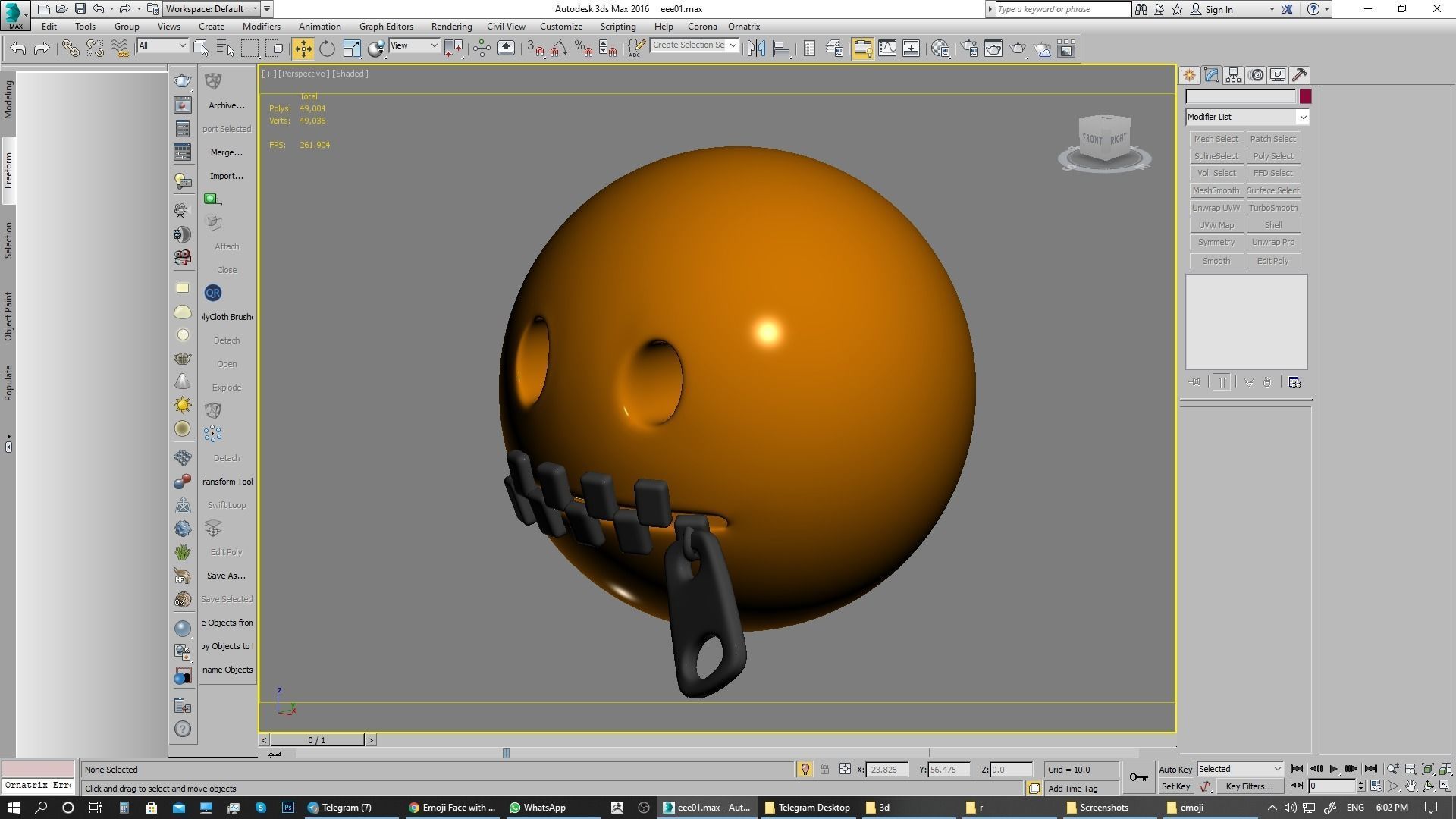Open the Corona menu
This screenshot has width=1456, height=819.
702,26
